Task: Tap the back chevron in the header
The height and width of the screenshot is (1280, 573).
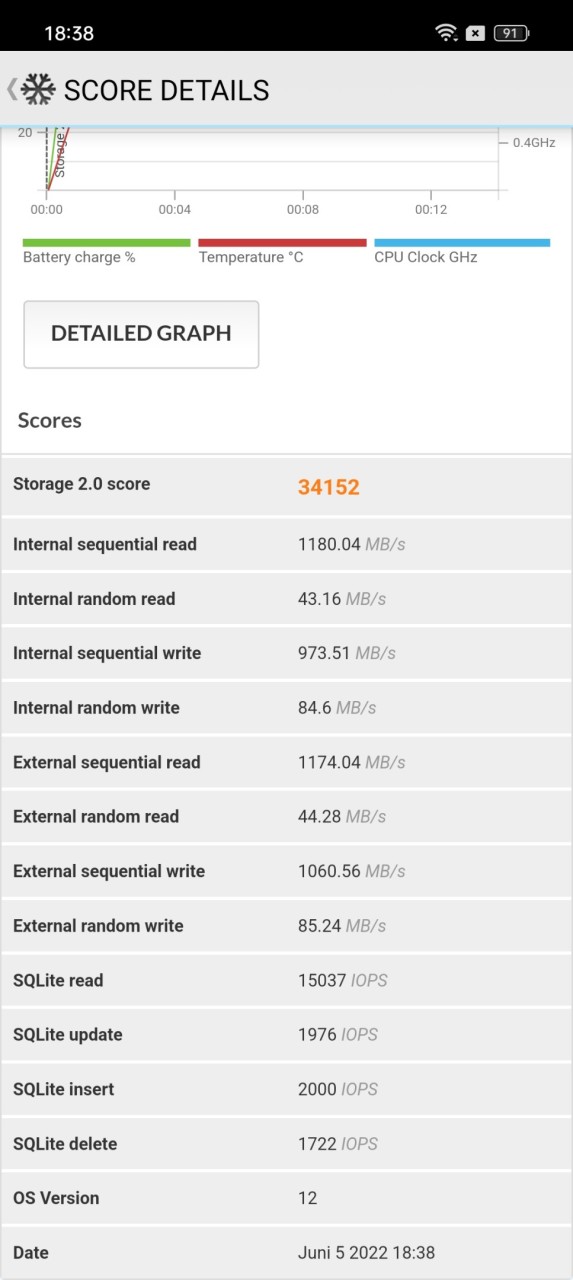Action: click(11, 89)
